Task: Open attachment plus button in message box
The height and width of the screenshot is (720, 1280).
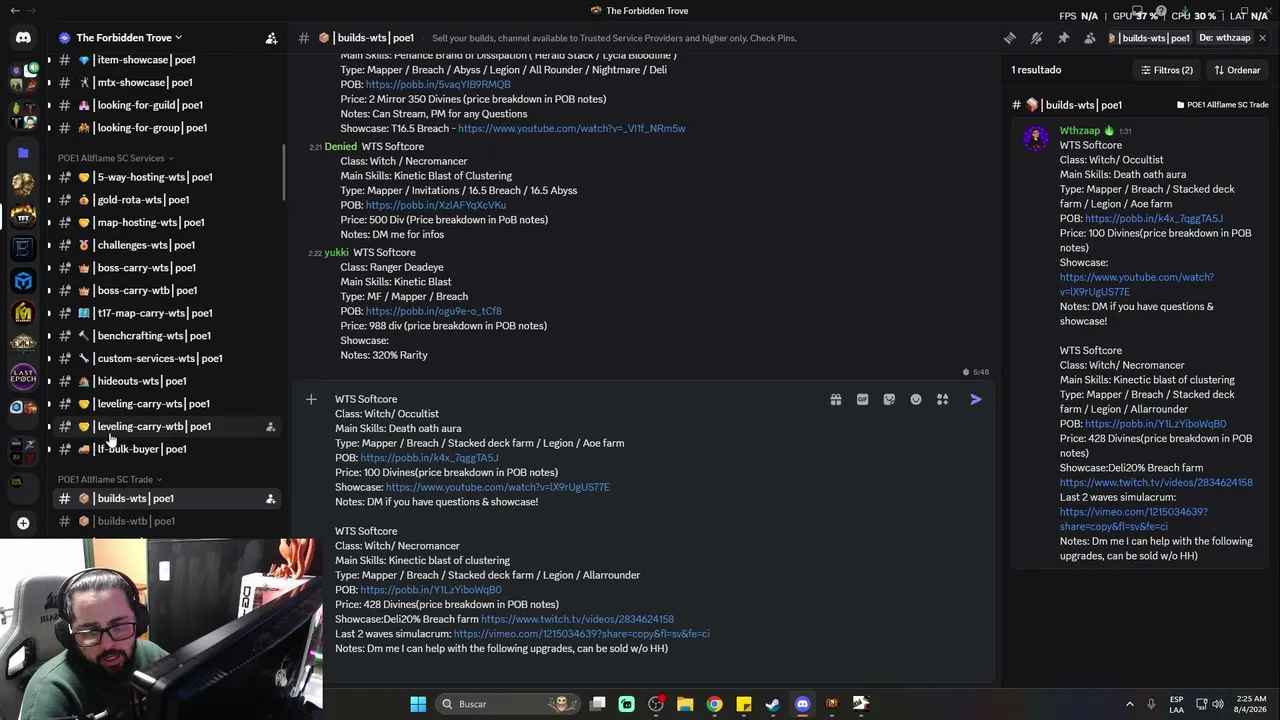Action: (311, 400)
